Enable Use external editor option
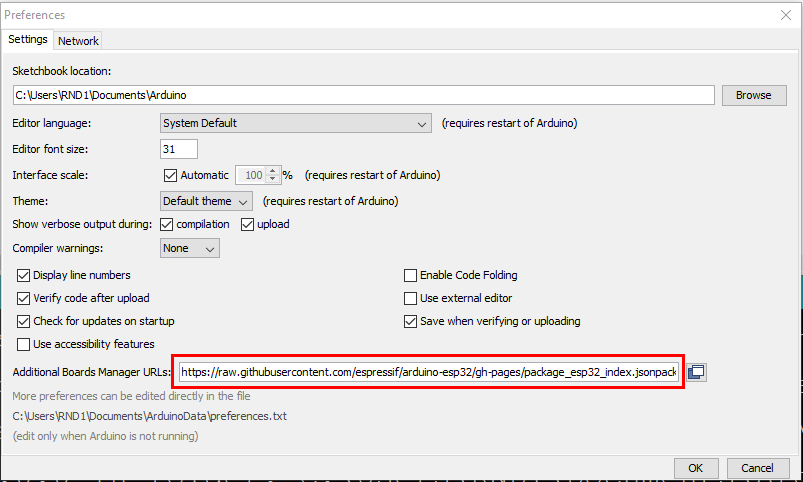 tap(410, 298)
